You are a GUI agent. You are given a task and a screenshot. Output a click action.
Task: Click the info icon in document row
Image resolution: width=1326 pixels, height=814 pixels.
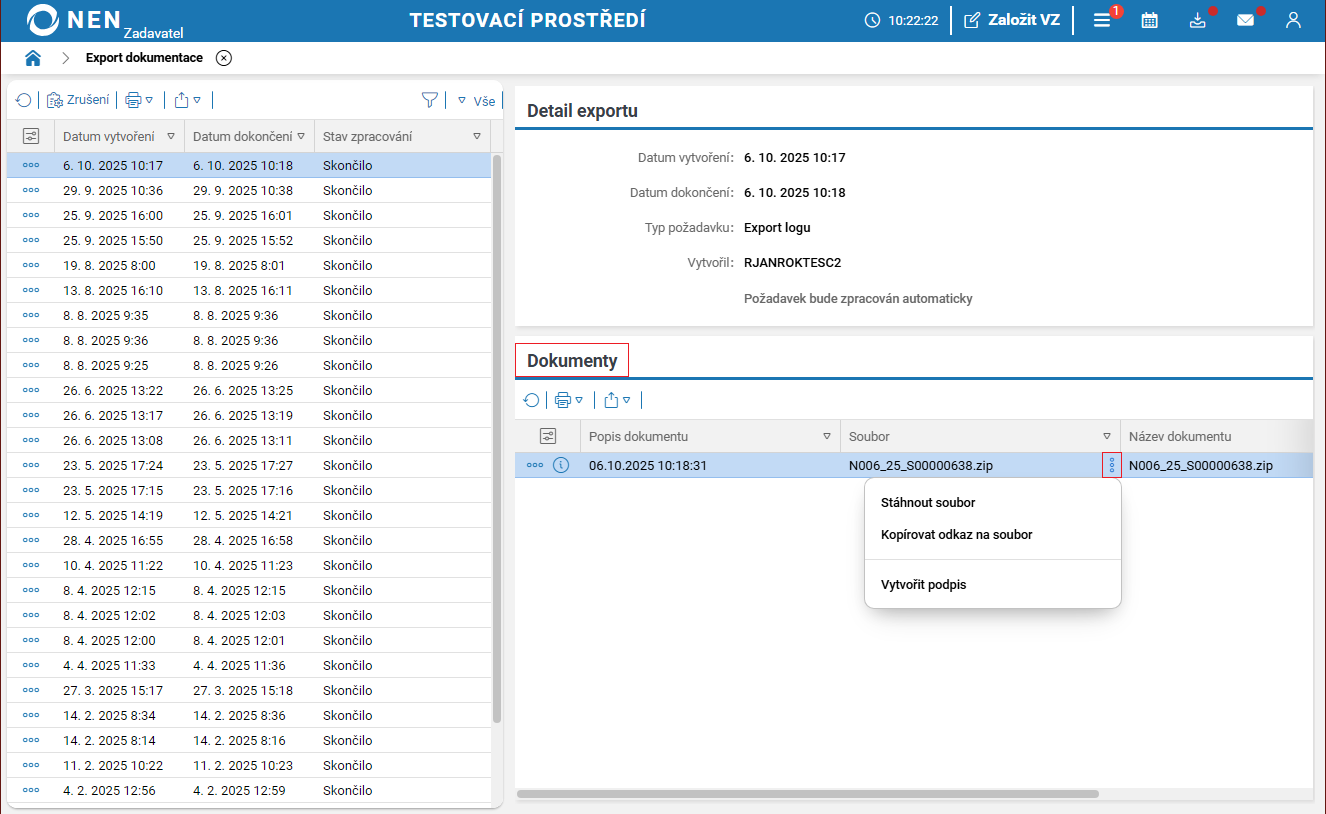561,465
